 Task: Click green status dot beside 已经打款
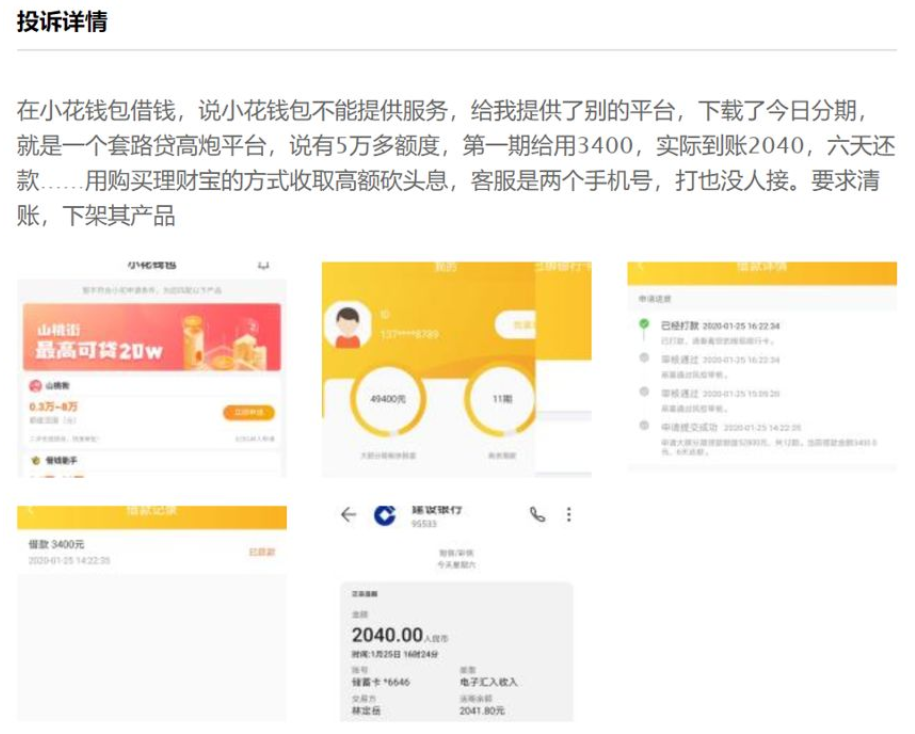click(644, 324)
